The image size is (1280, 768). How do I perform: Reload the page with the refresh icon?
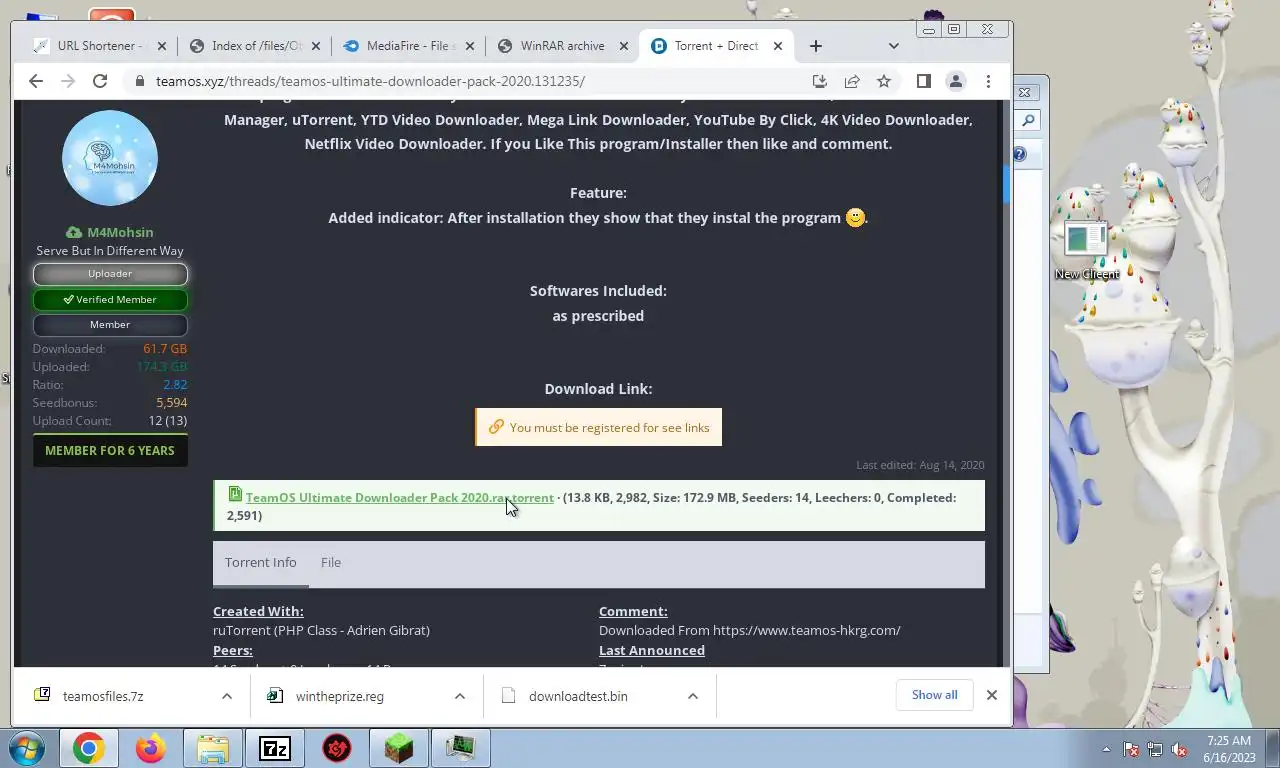pos(99,81)
